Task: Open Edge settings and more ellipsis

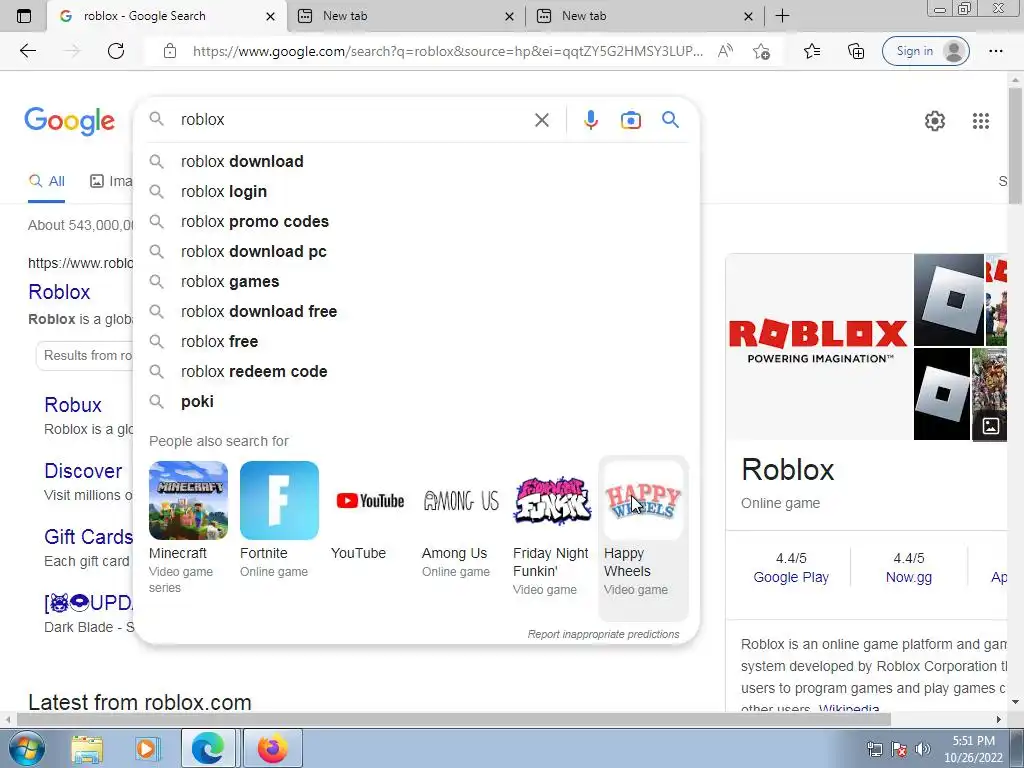Action: (995, 51)
